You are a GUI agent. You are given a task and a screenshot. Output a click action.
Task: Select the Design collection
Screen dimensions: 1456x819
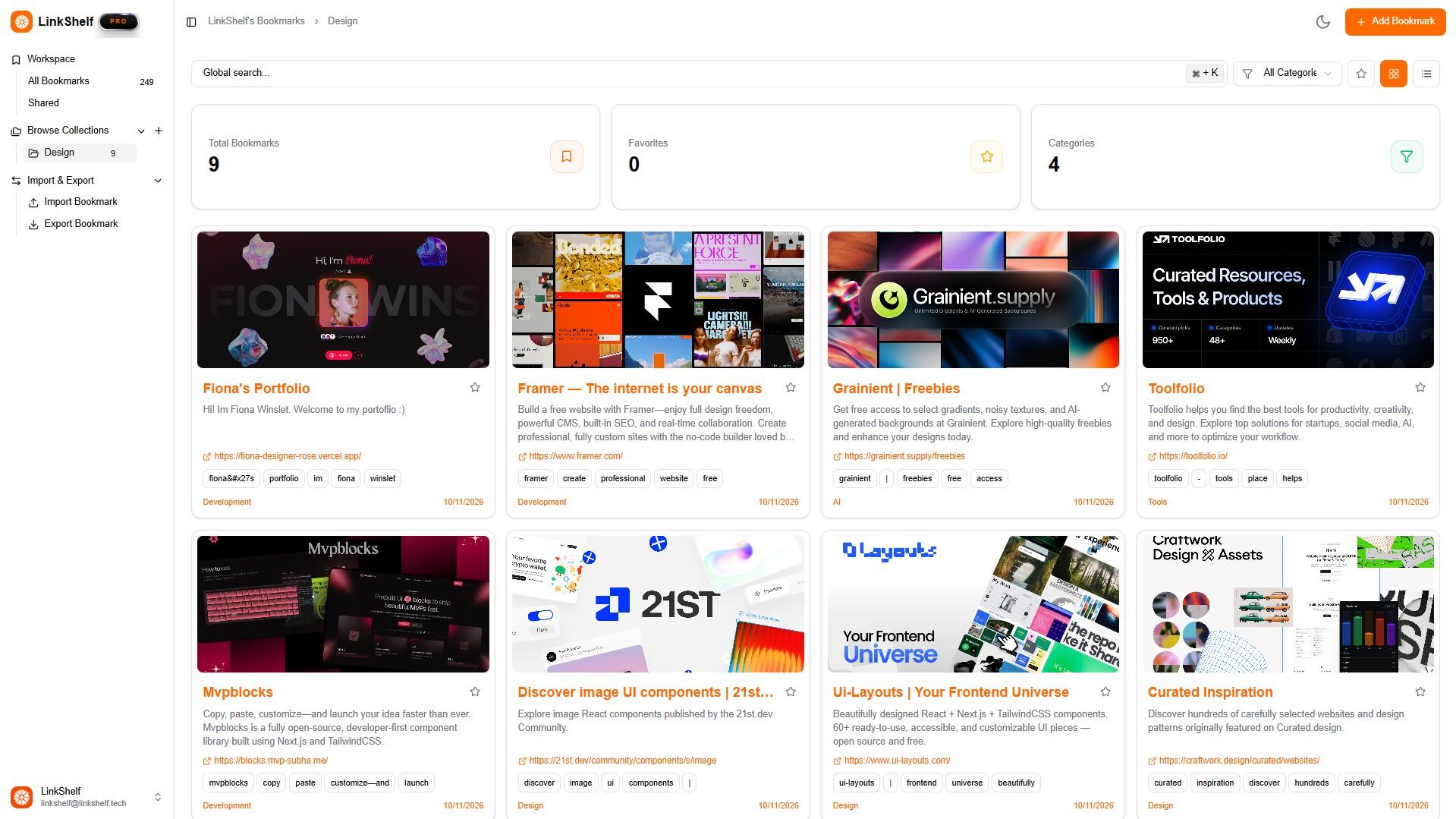[80, 153]
